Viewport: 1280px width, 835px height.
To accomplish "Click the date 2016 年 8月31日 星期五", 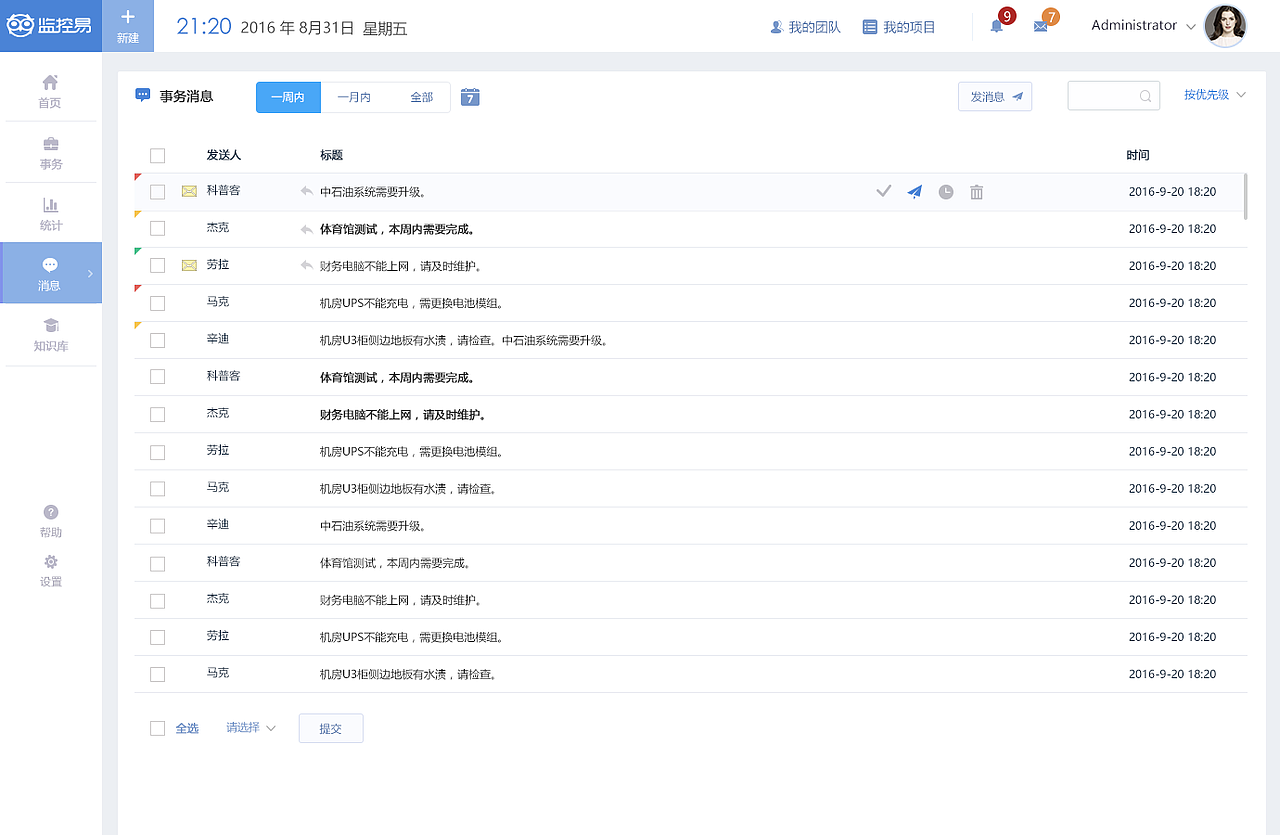I will (x=324, y=28).
